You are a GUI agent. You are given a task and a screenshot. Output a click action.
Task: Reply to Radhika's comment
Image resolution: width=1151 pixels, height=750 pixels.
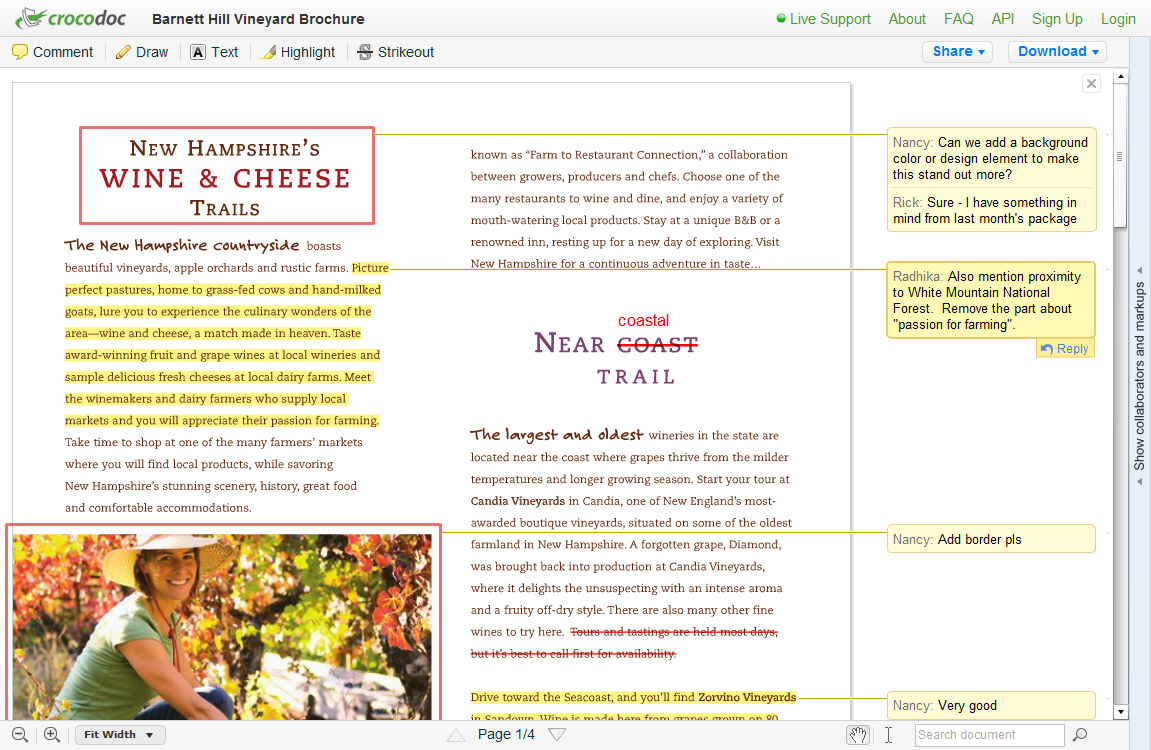(x=1065, y=349)
